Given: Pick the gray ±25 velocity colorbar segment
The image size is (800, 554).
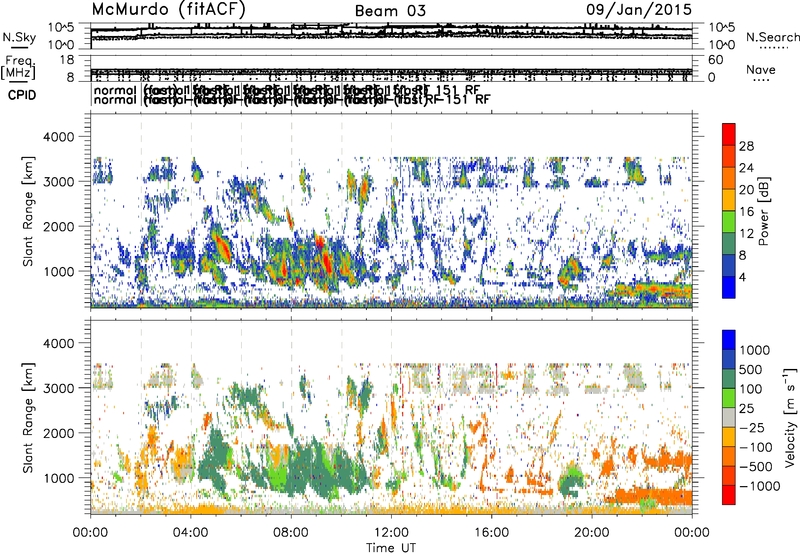Looking at the screenshot, I should (729, 417).
